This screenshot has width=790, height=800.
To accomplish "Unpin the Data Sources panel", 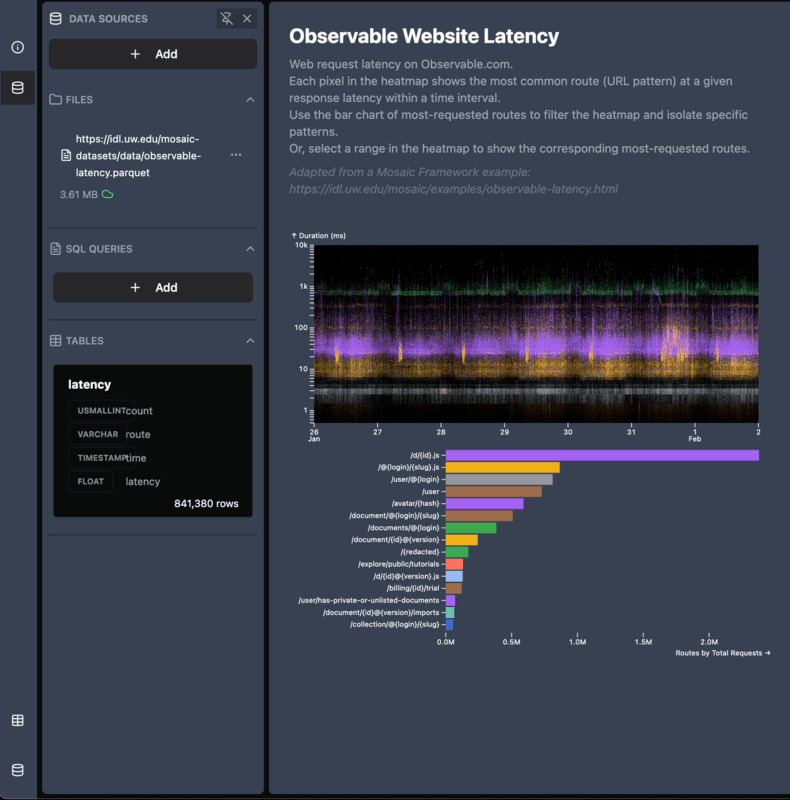I will (227, 19).
